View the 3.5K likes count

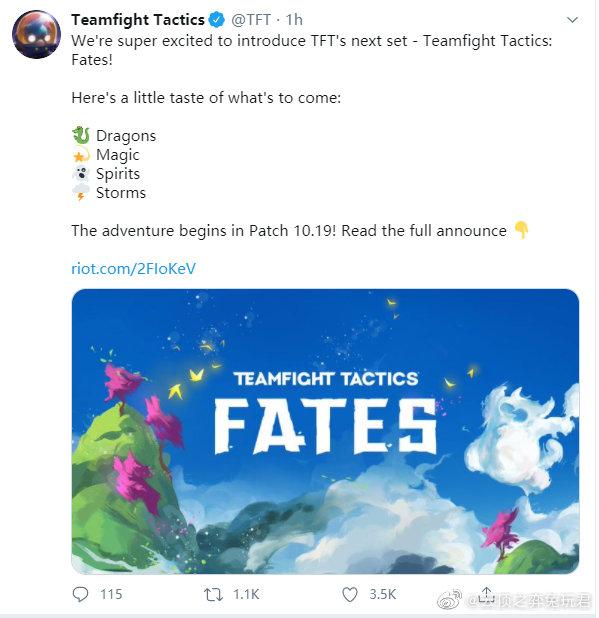click(383, 594)
